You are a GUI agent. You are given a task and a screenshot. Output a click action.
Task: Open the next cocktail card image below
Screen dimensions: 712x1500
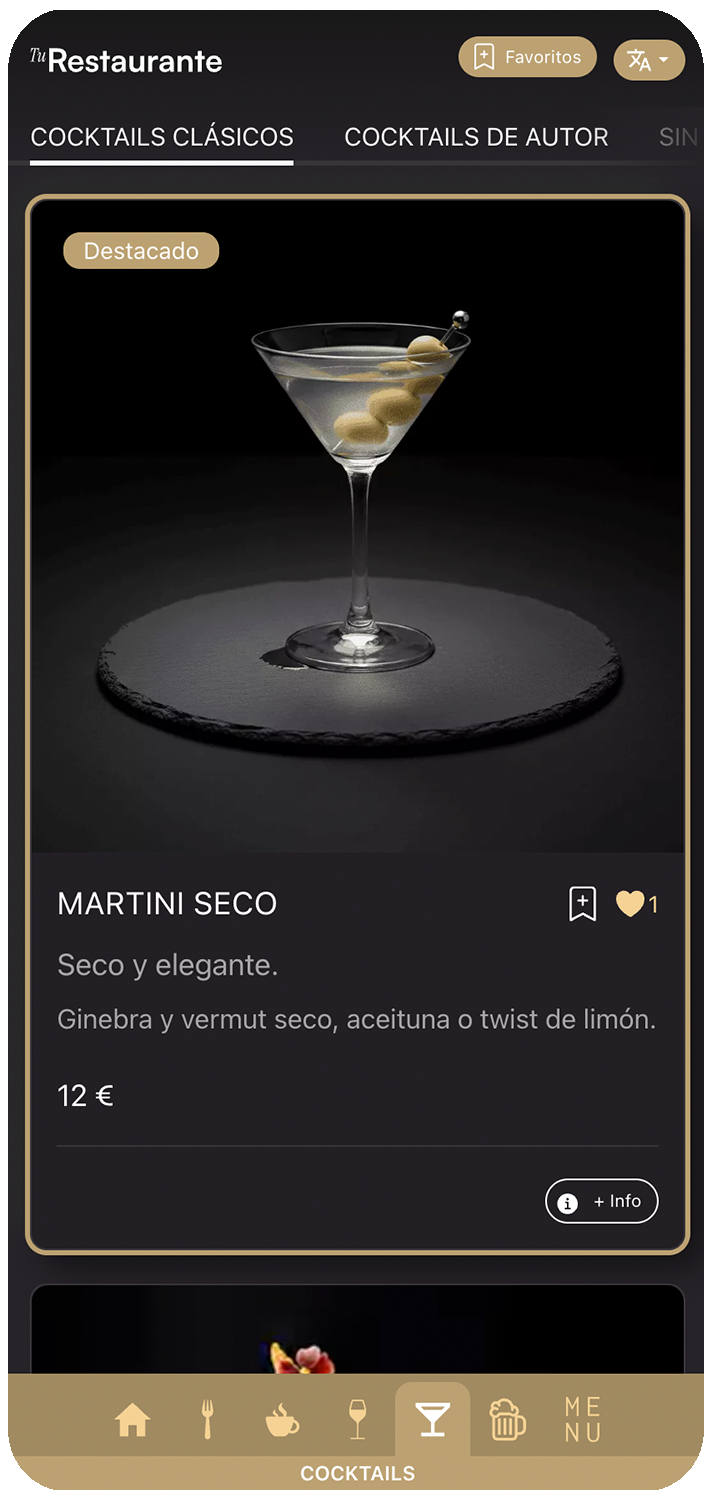pyautogui.click(x=358, y=1330)
